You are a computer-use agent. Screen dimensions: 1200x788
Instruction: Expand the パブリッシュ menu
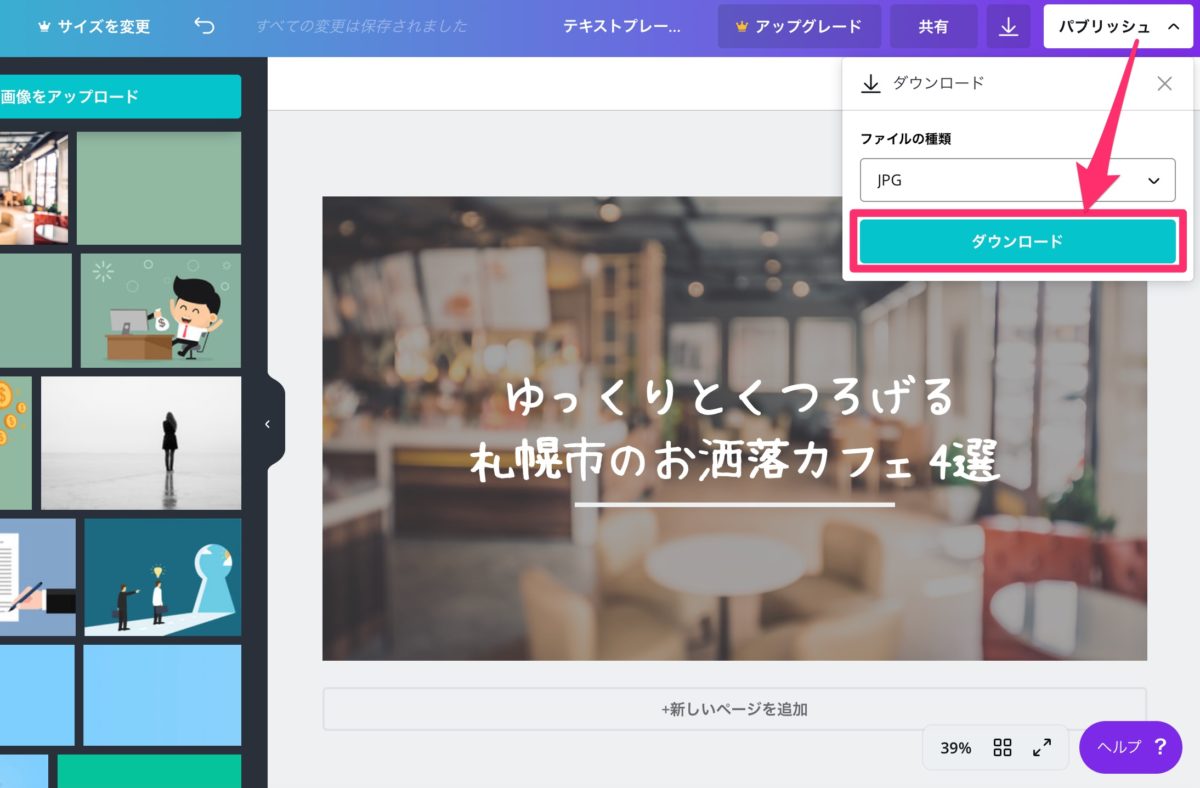1118,27
